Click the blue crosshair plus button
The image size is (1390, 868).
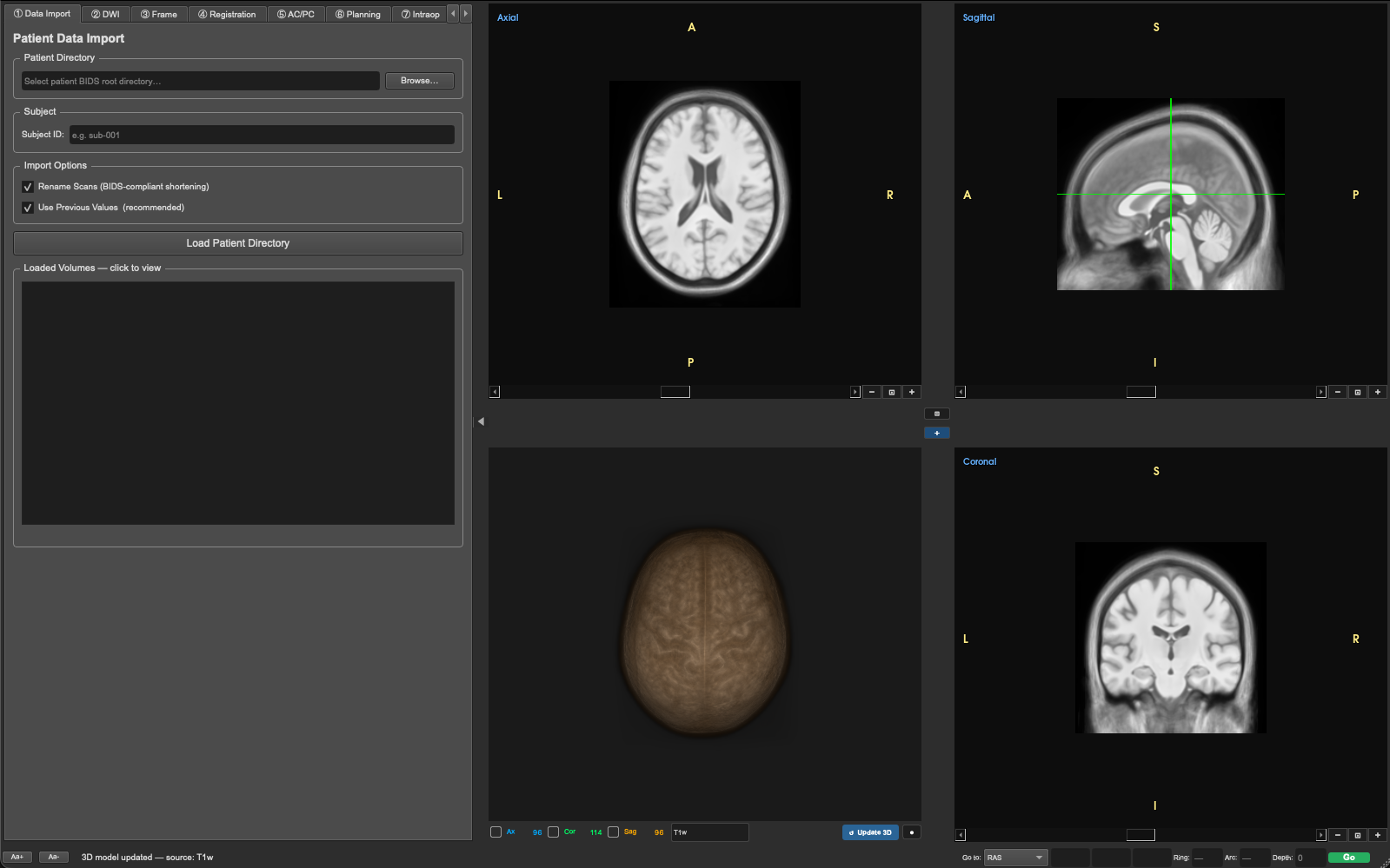coord(936,433)
